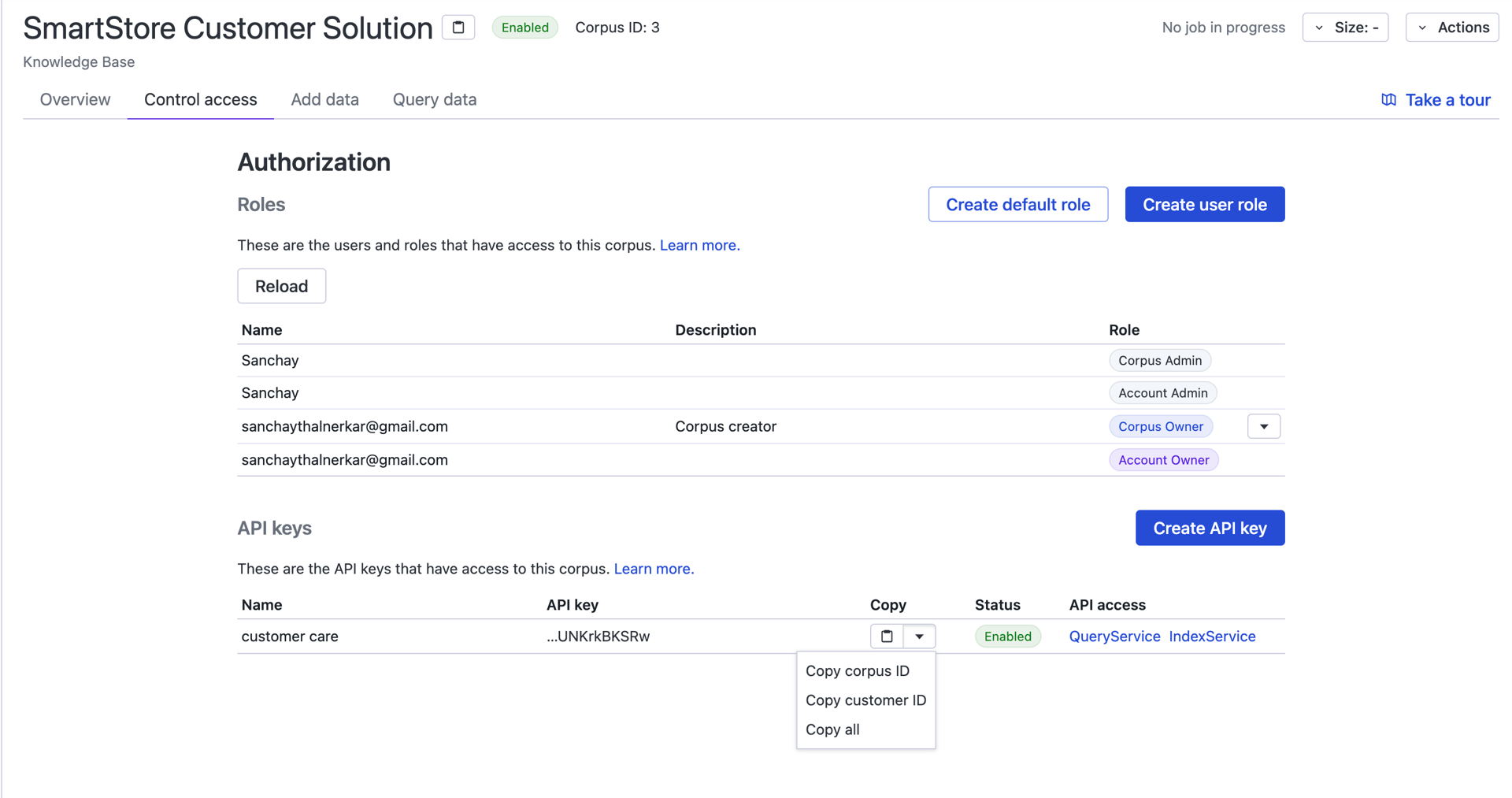
Task: Select Copy all from the menu
Action: 832,729
